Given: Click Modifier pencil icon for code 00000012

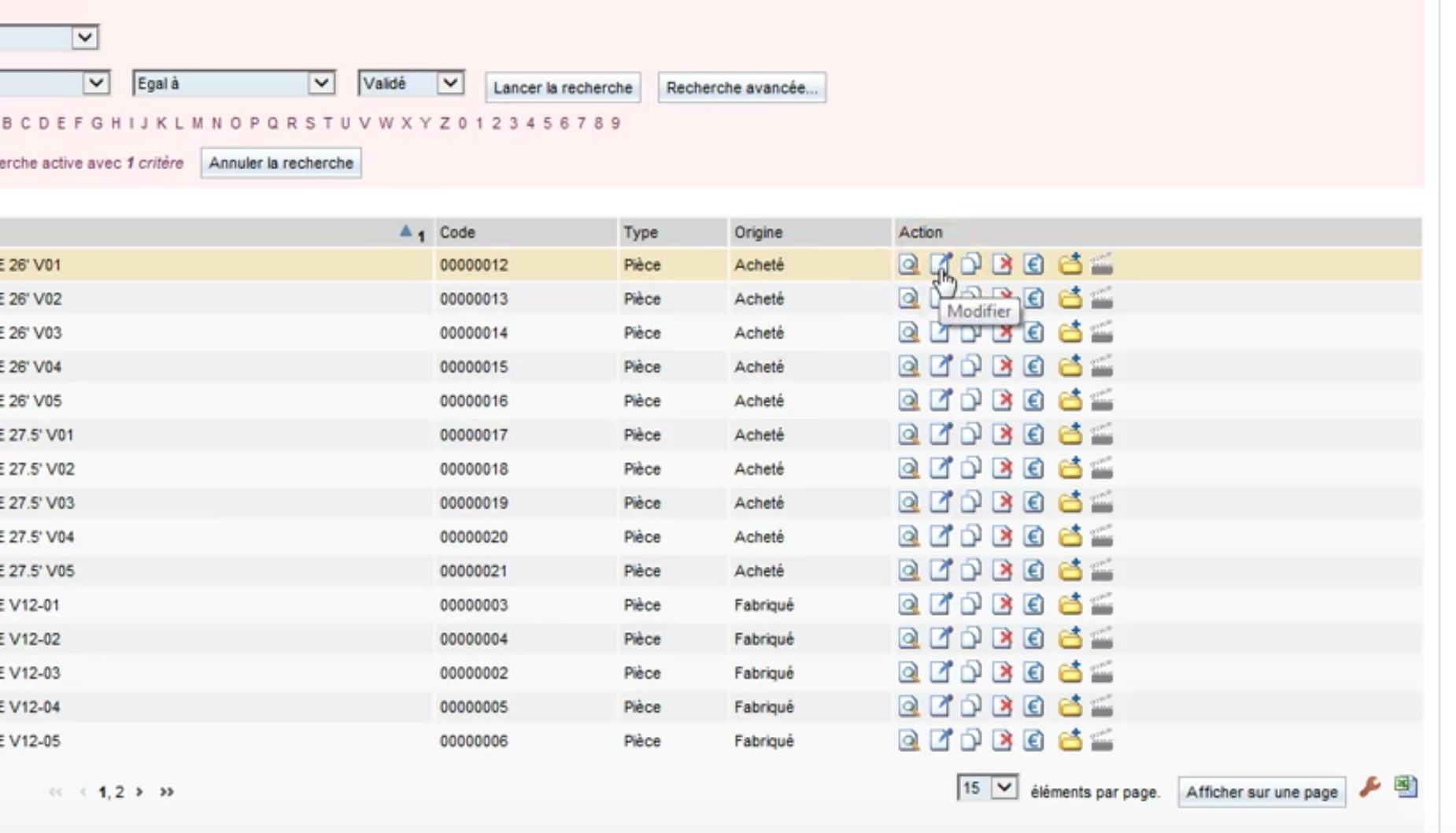Looking at the screenshot, I should 940,265.
